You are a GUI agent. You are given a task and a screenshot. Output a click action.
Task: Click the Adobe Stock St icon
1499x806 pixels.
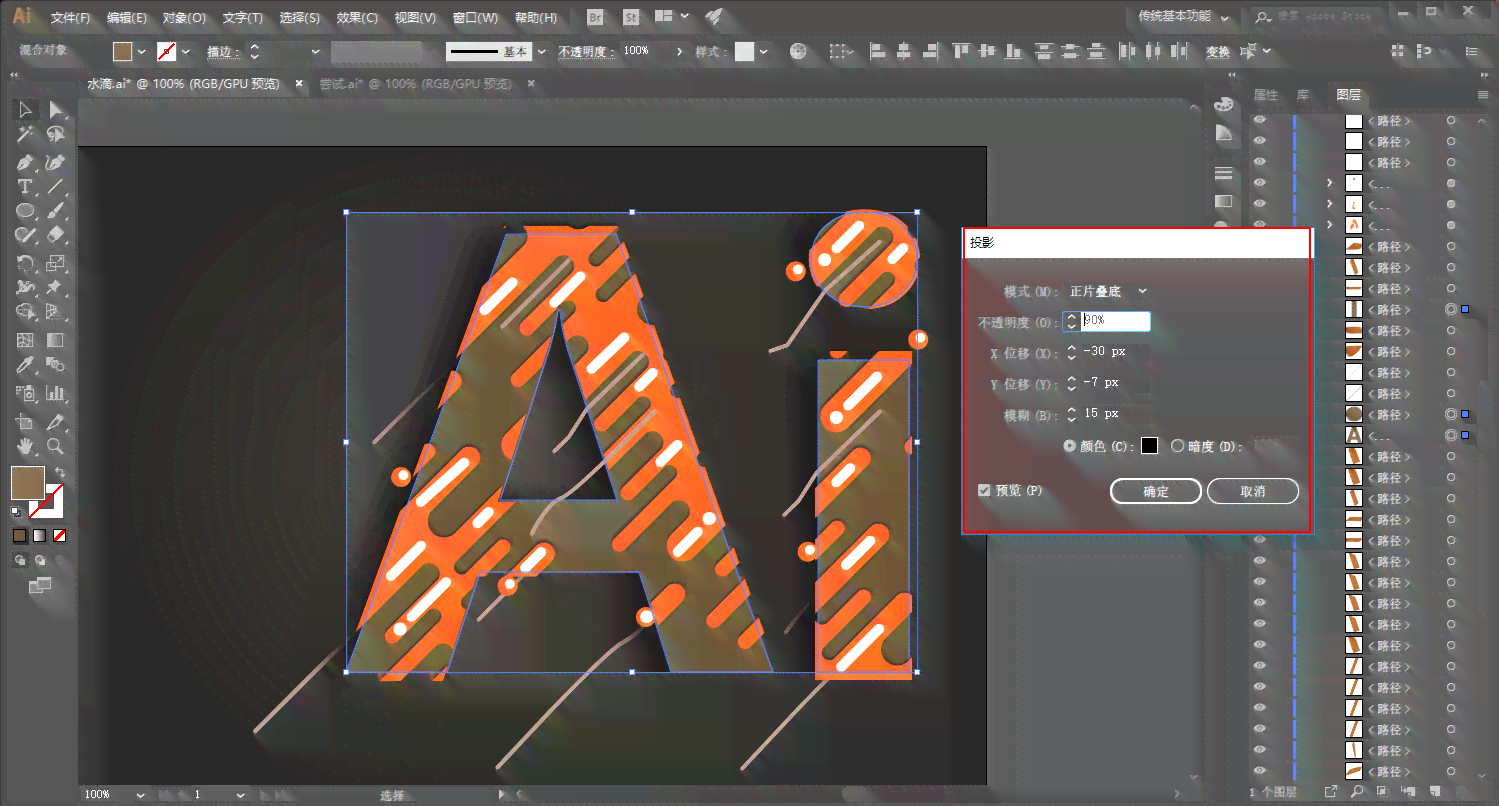coord(631,17)
